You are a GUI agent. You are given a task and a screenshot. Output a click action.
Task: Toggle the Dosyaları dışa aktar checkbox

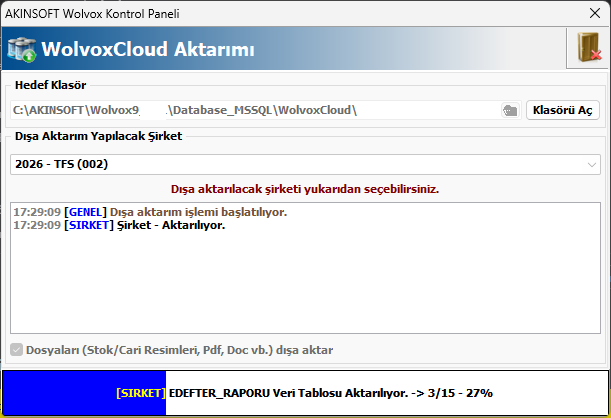(x=16, y=350)
